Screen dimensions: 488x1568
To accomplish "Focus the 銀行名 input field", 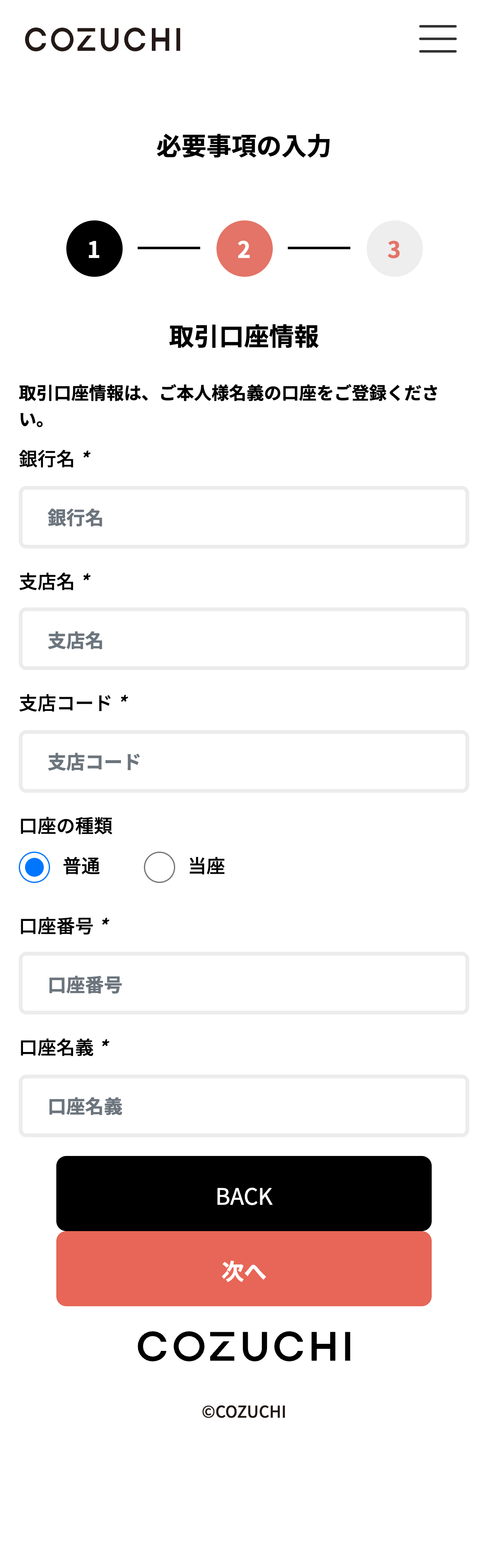I will (x=244, y=517).
